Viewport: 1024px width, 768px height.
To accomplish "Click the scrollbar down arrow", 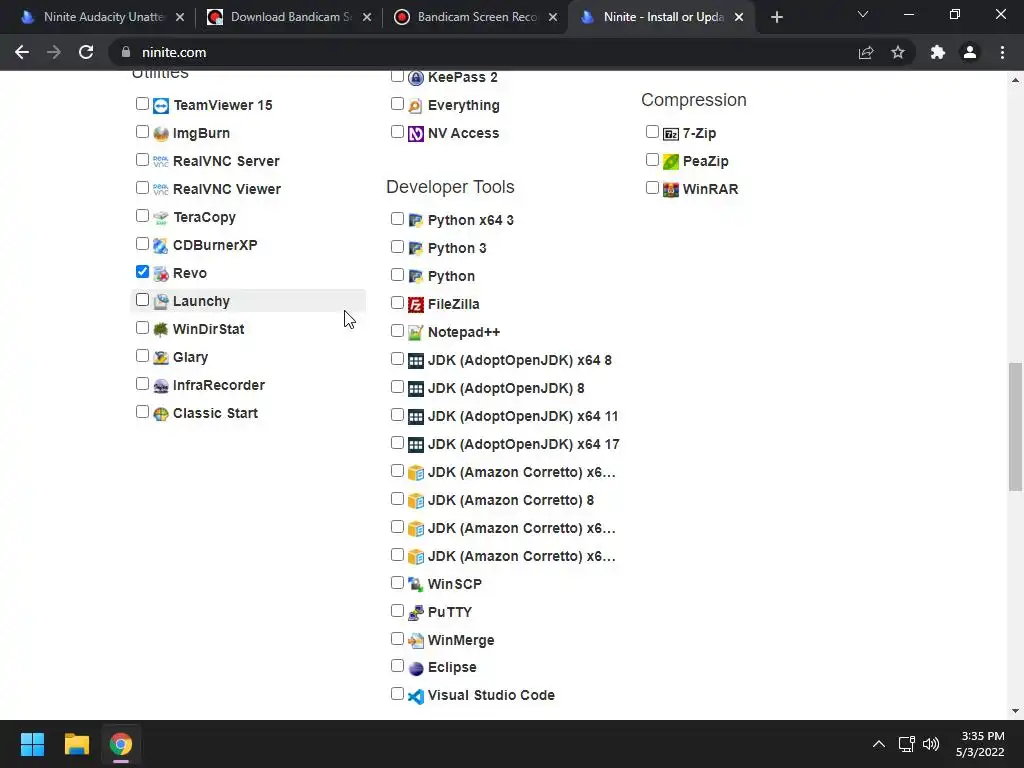I will click(1015, 711).
